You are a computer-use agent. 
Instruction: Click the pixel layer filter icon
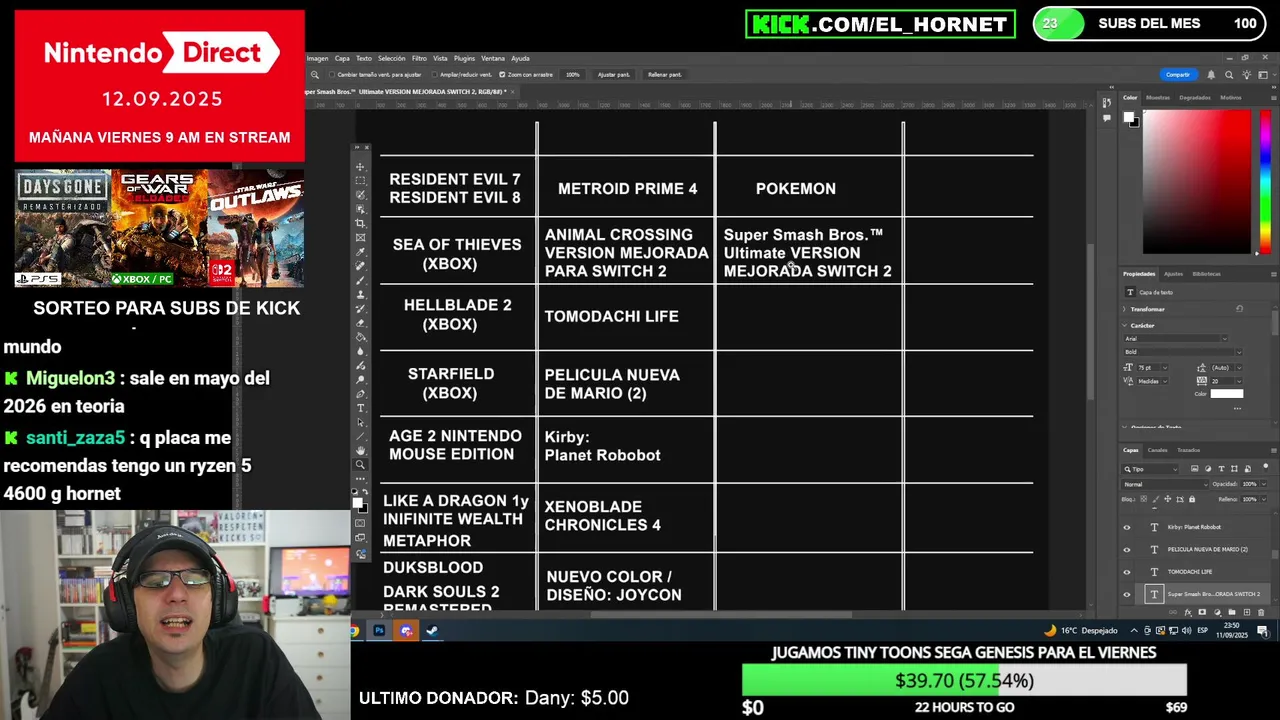pos(1194,469)
